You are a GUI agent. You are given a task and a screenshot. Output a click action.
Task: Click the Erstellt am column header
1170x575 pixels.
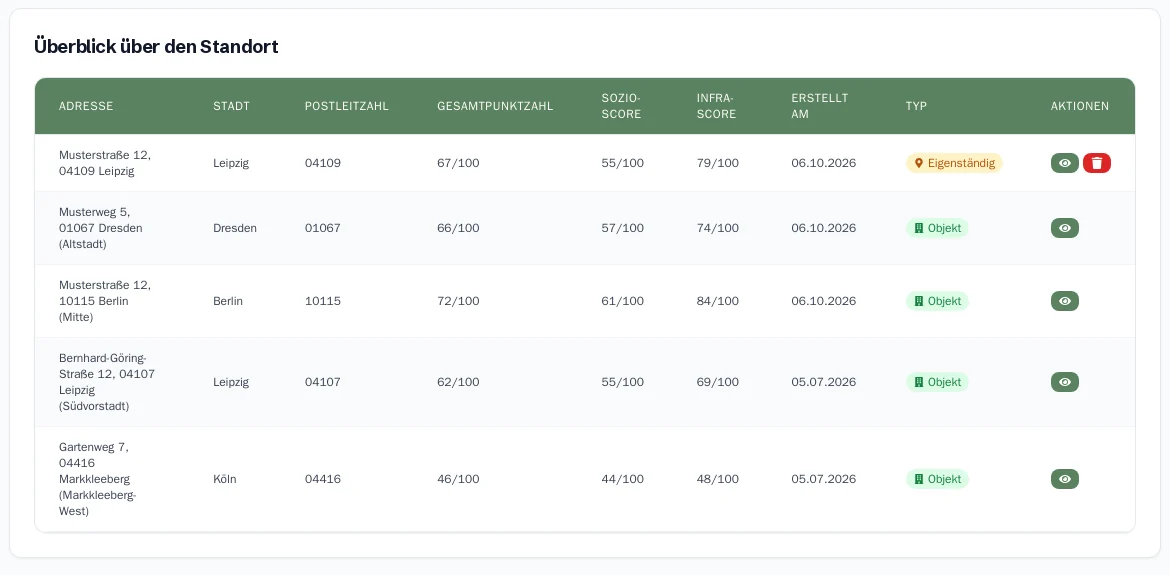[x=820, y=106]
